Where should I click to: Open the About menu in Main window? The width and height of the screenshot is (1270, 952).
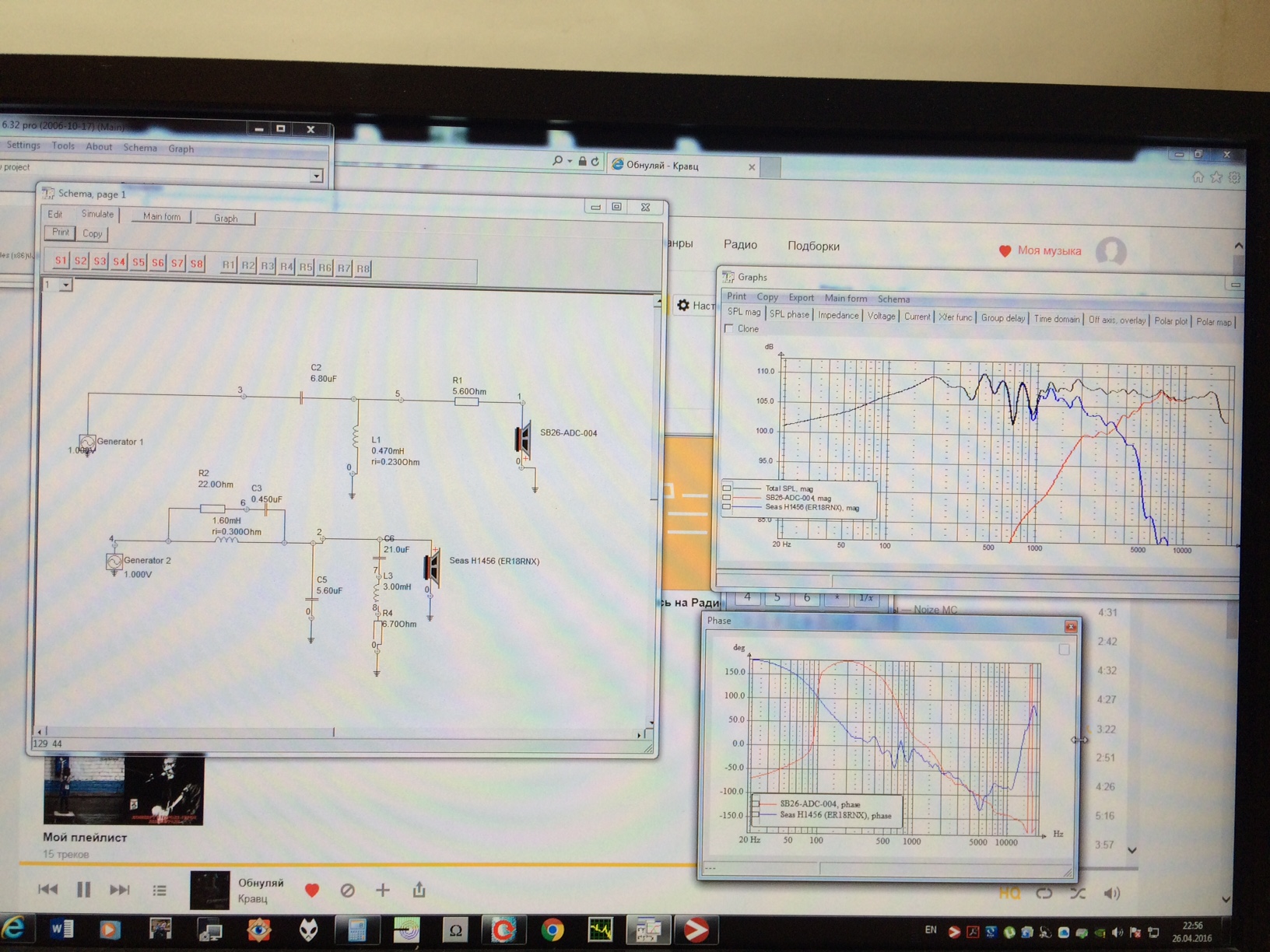click(99, 147)
